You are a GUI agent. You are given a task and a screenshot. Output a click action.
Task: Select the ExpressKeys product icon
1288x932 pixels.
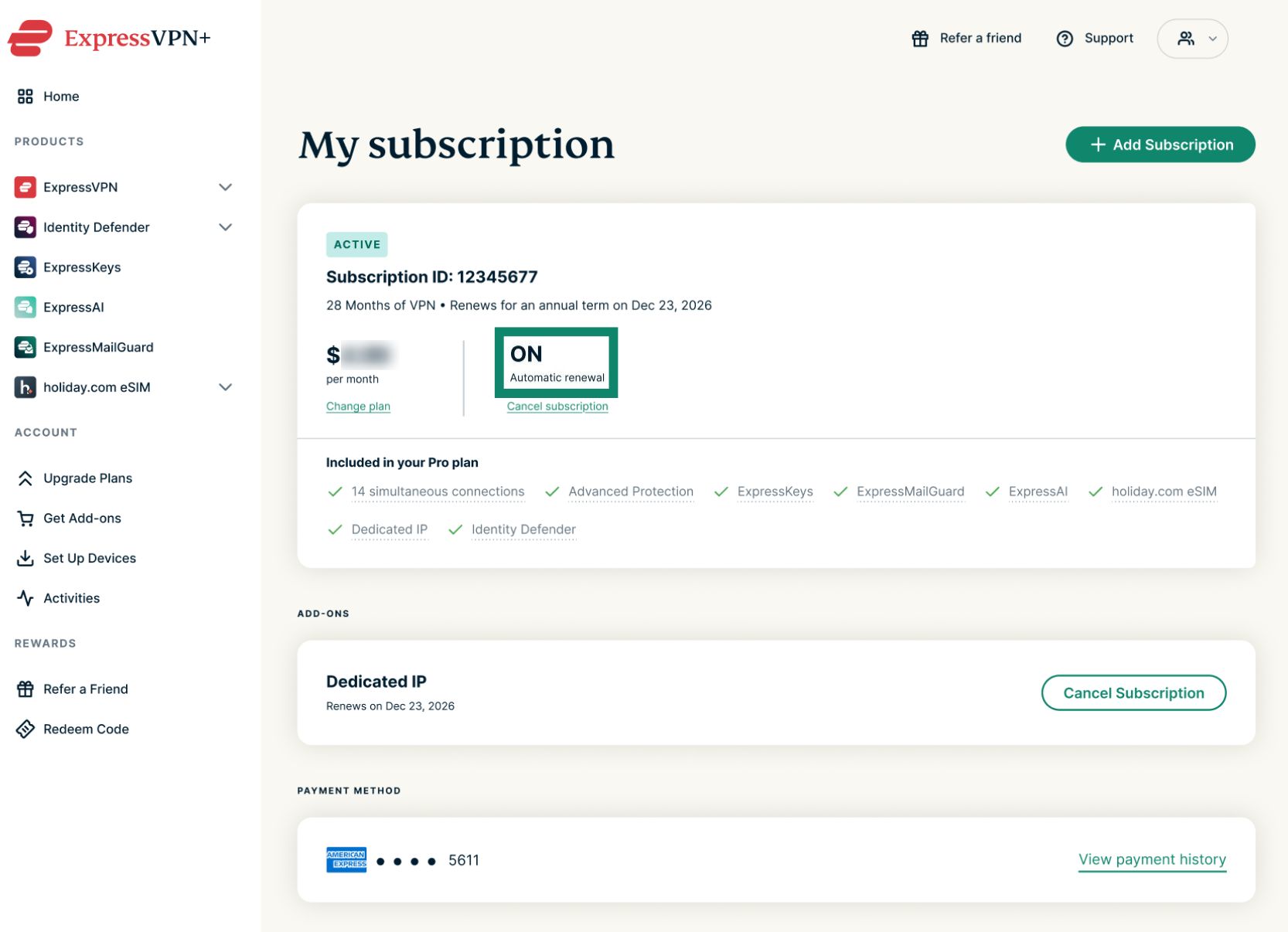[x=25, y=267]
